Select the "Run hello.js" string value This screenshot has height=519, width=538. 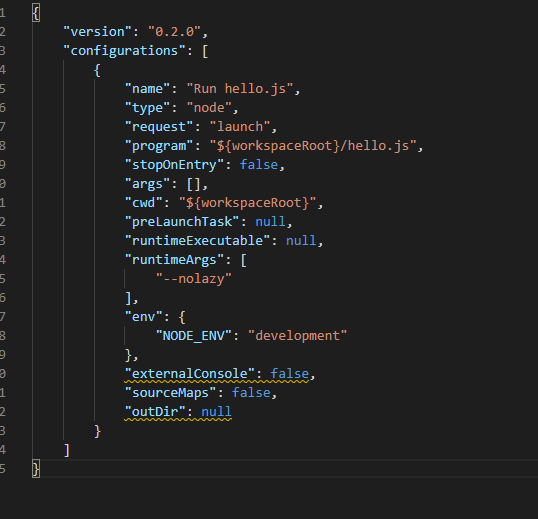click(x=240, y=89)
